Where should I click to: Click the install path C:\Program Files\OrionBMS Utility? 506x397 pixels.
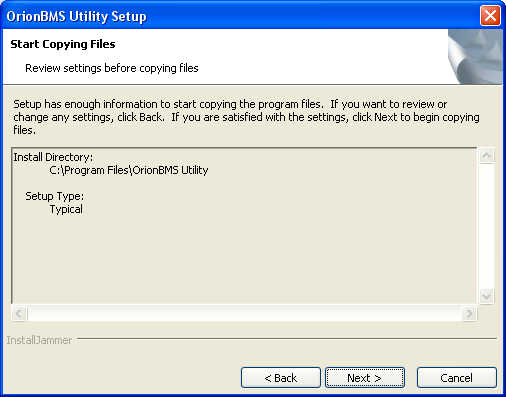[x=129, y=170]
